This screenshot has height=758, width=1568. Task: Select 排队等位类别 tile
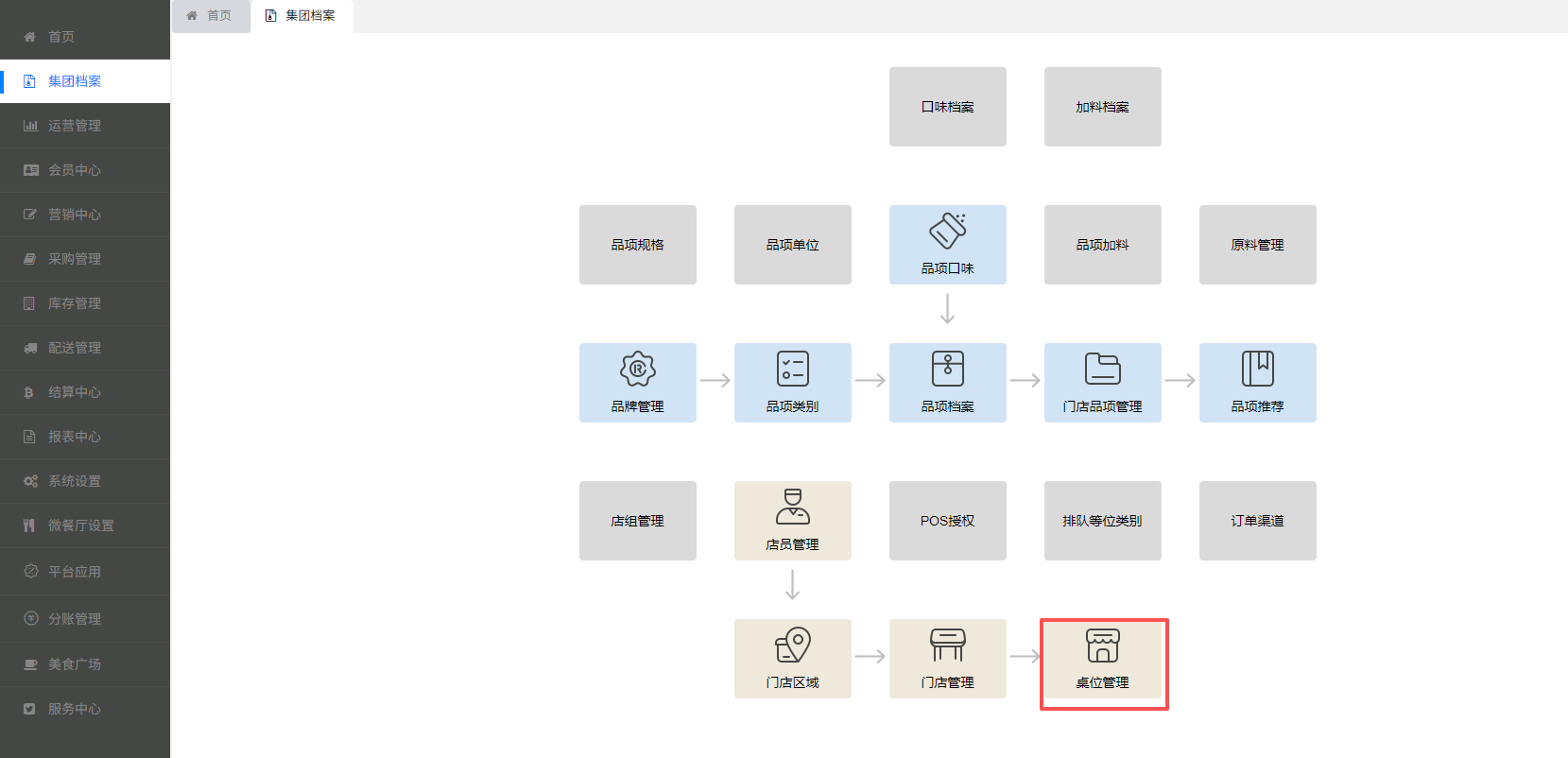click(x=1102, y=521)
